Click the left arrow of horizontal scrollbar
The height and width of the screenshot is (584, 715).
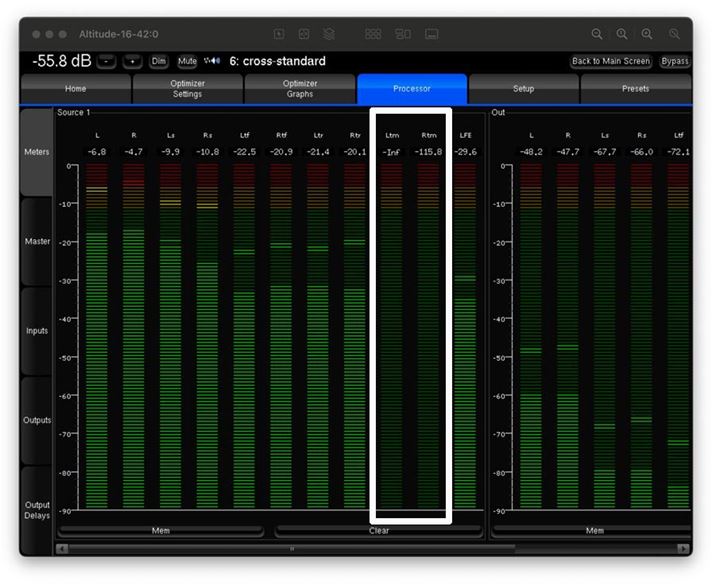pyautogui.click(x=62, y=548)
